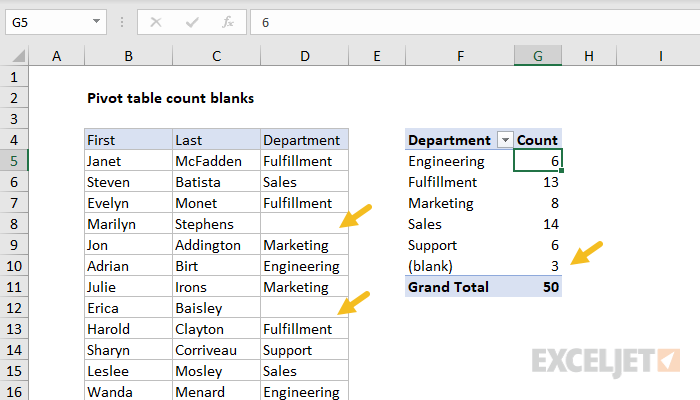The width and height of the screenshot is (700, 400).
Task: Click the Select All corner triangle
Action: [18, 56]
